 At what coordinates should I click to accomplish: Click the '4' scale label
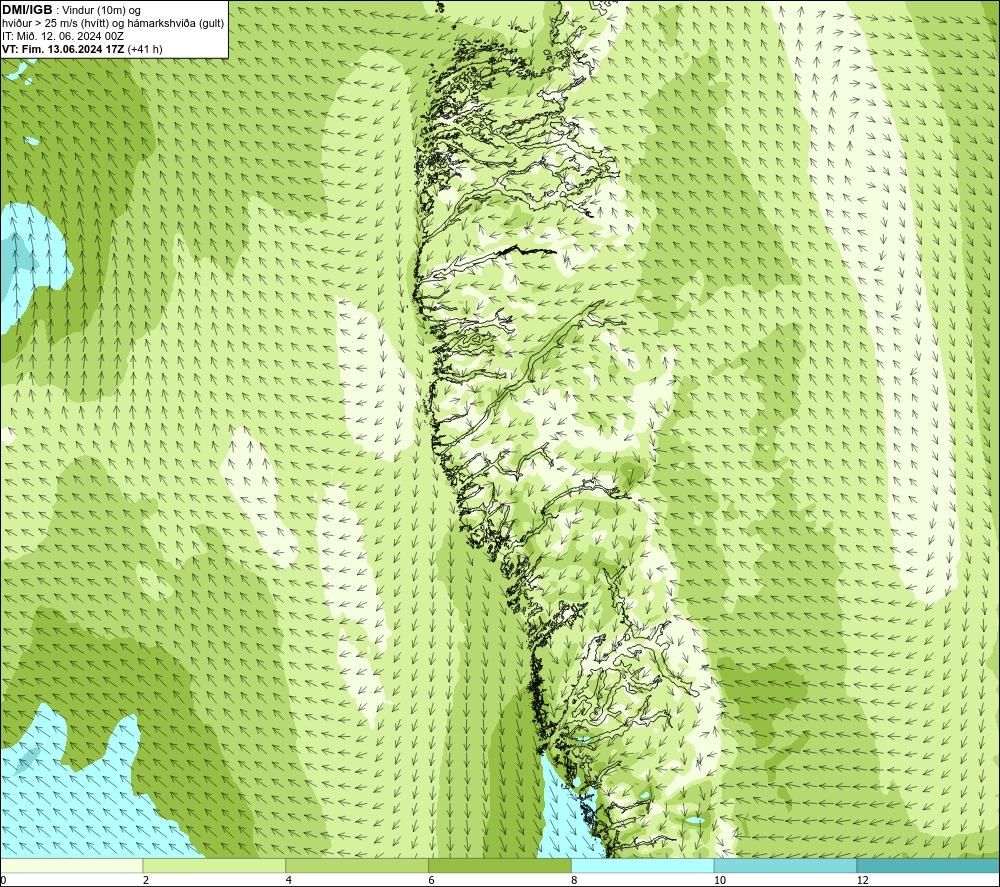click(289, 880)
